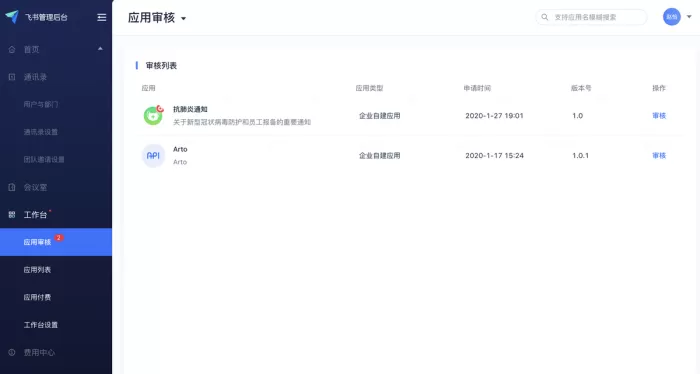Click the 2020-1-27 19:01 timestamp
The height and width of the screenshot is (374, 700).
[494, 116]
